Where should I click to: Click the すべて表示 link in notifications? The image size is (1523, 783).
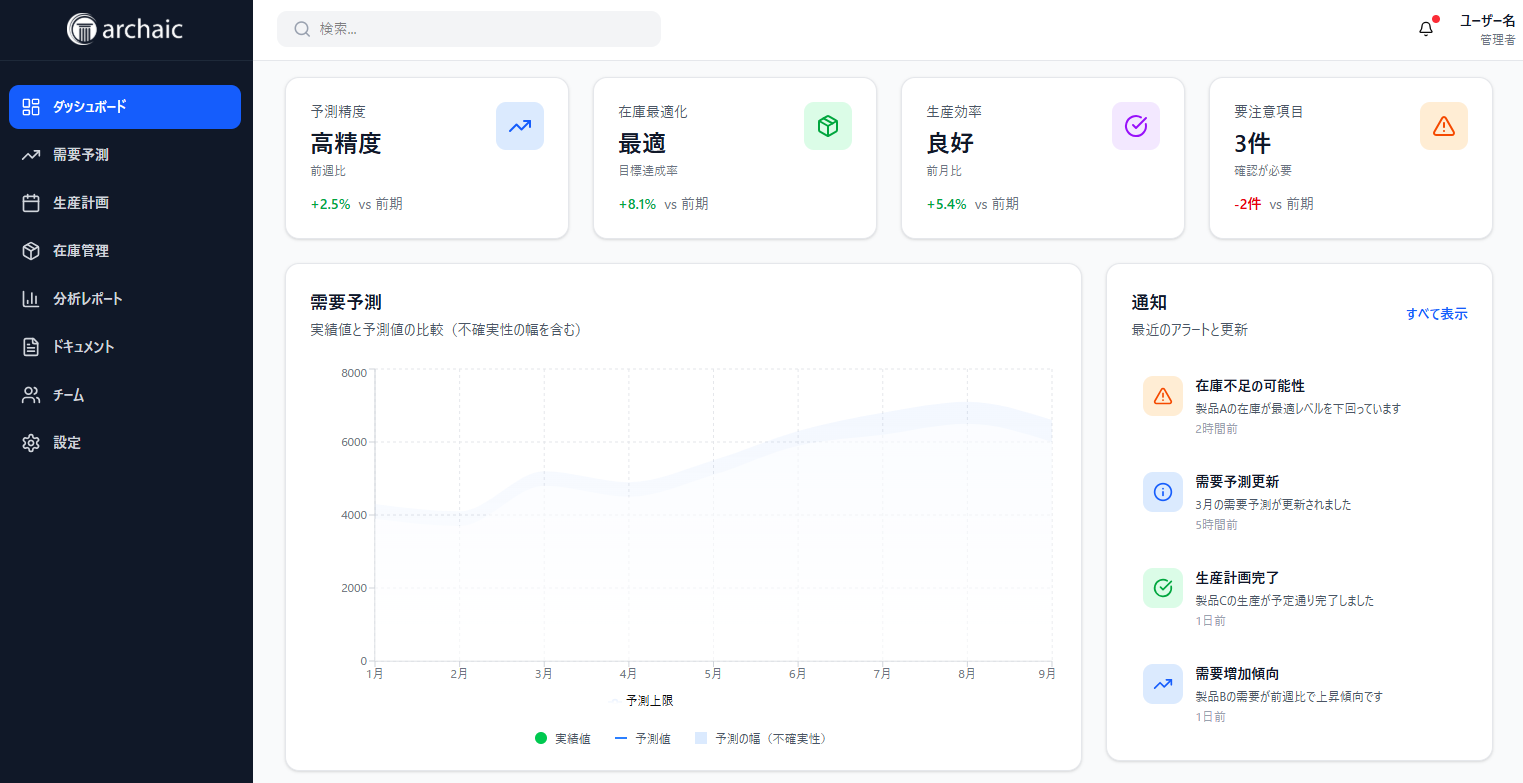(x=1436, y=314)
